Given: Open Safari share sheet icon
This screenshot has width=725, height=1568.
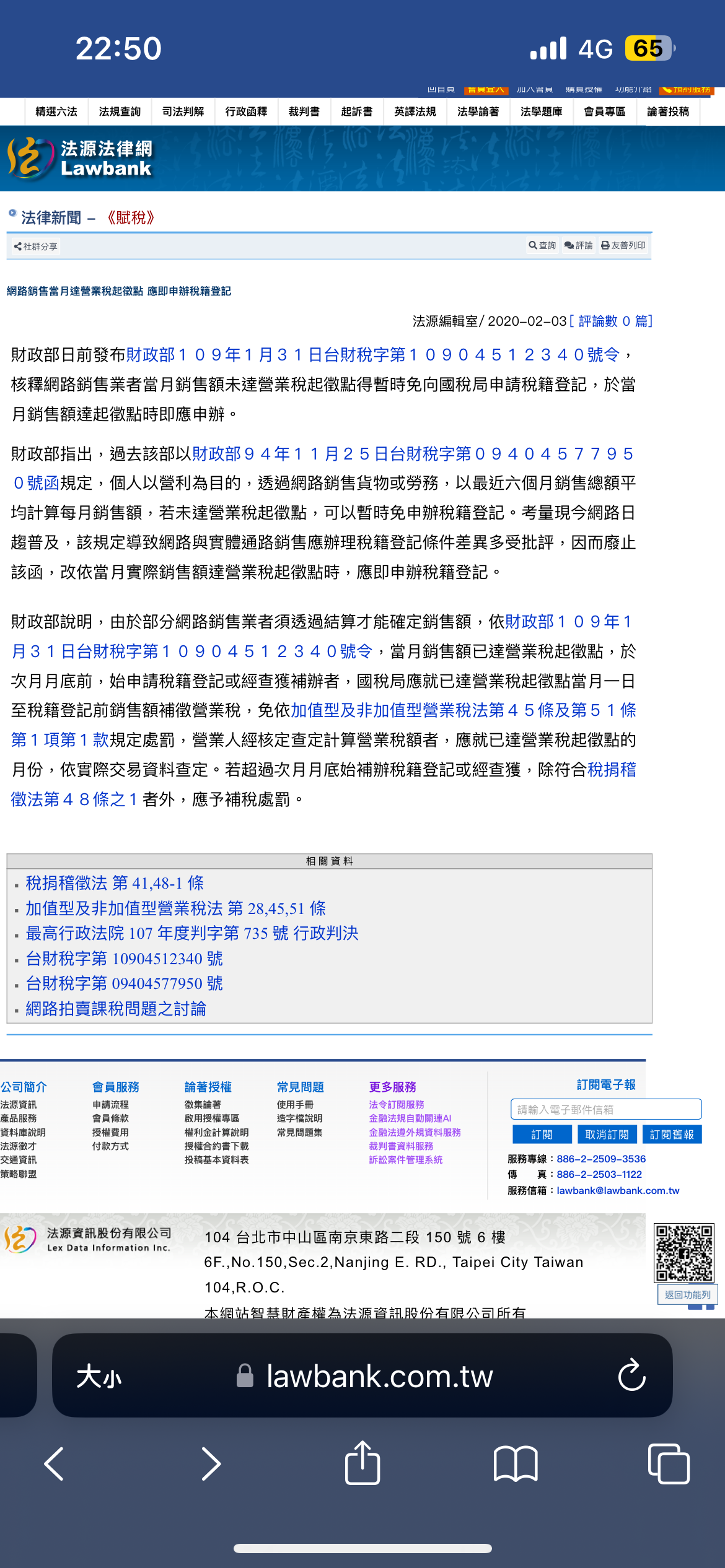Looking at the screenshot, I should pos(362,1462).
